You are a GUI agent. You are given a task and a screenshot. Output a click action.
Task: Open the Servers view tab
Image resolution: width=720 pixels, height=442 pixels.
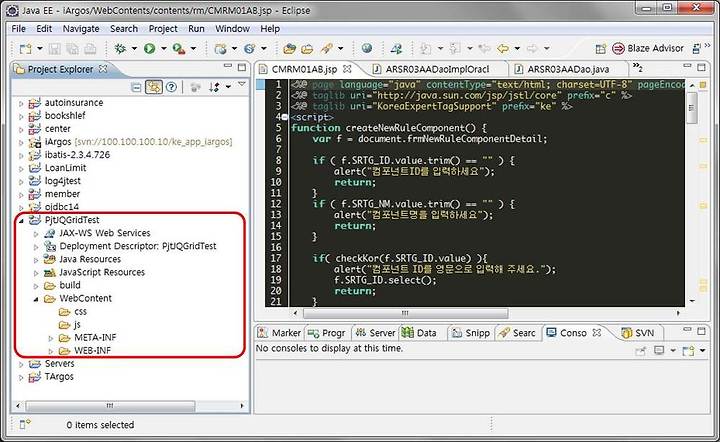tap(376, 333)
